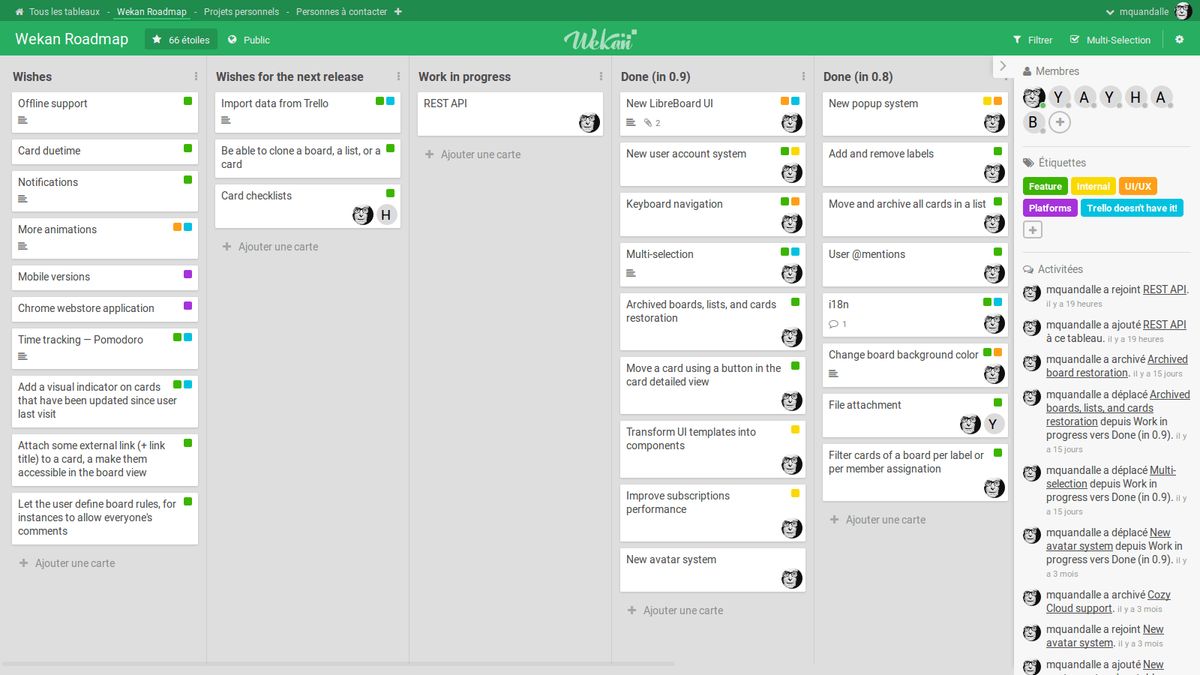The image size is (1200, 675).
Task: Switch to Personnes à contacter board
Action: [x=341, y=12]
